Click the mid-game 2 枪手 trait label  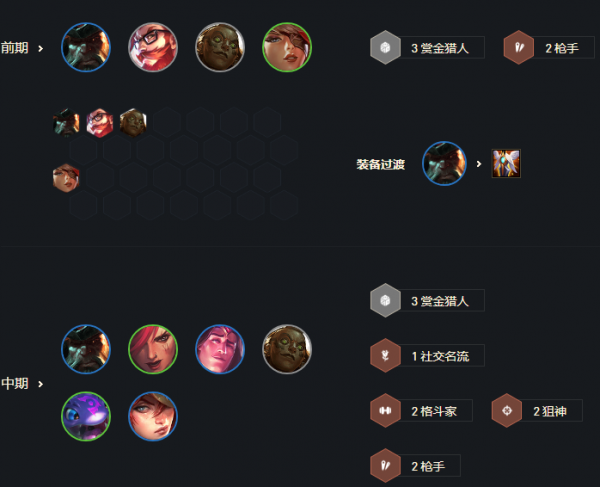pyautogui.click(x=428, y=466)
